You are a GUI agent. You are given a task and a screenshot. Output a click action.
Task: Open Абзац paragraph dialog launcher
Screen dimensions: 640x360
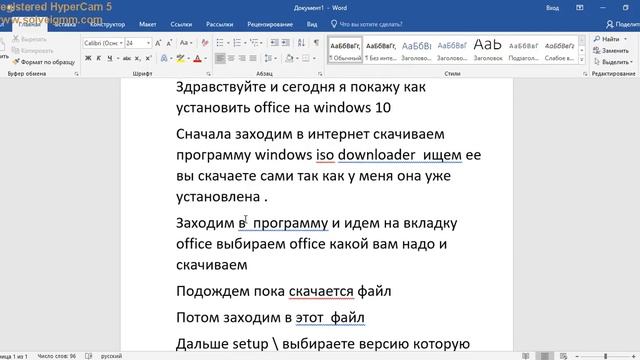[x=320, y=74]
